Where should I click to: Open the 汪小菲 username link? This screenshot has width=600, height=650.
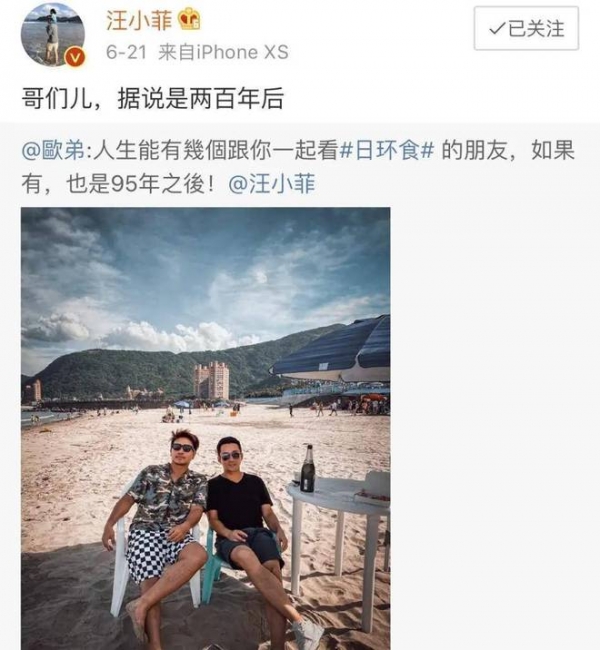click(x=139, y=20)
